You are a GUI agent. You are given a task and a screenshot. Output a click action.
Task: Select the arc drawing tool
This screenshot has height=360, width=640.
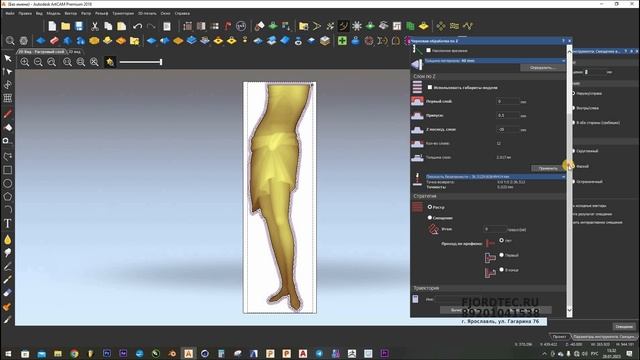(x=7, y=210)
